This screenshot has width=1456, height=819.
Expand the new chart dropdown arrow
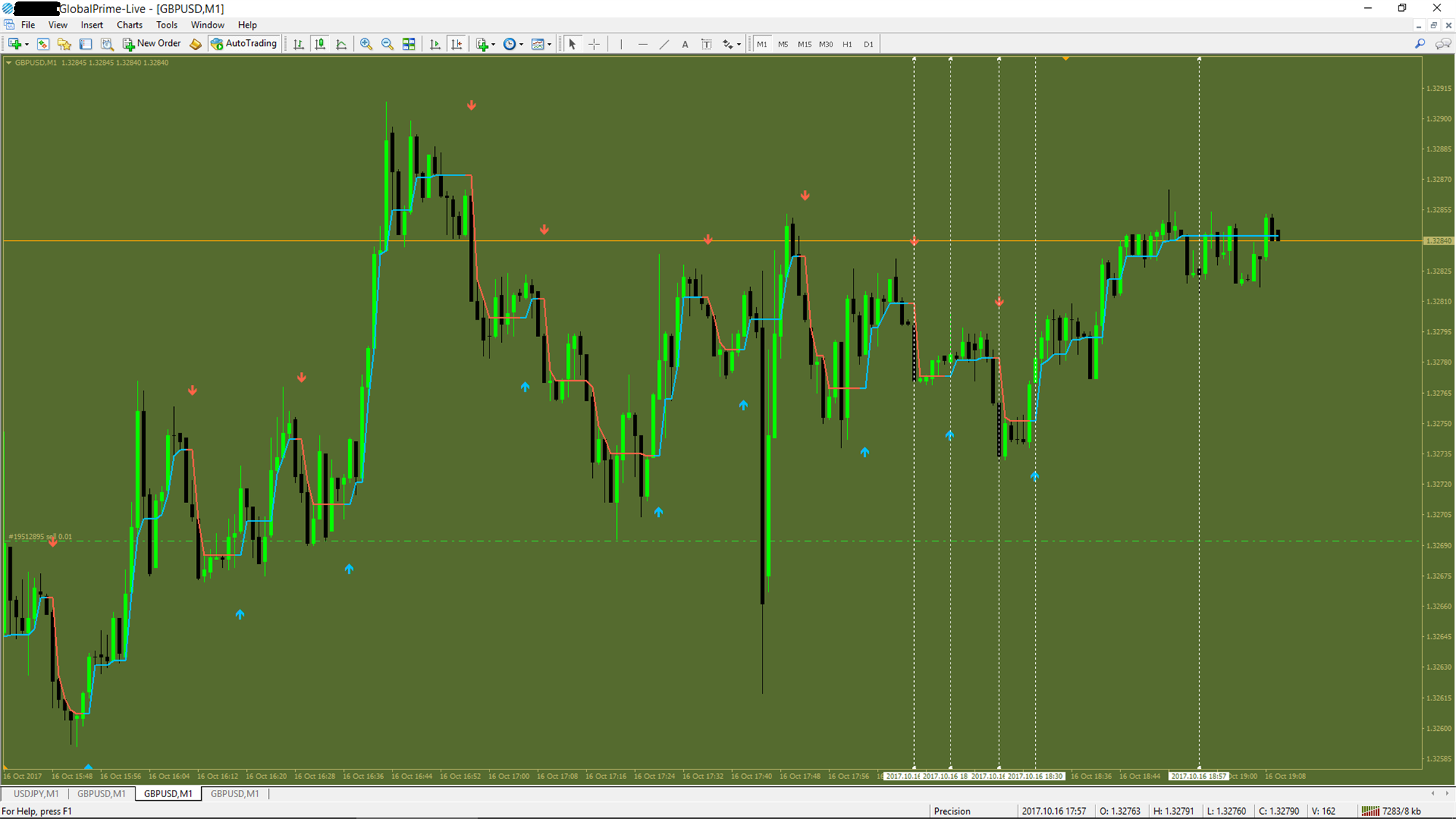(x=27, y=44)
